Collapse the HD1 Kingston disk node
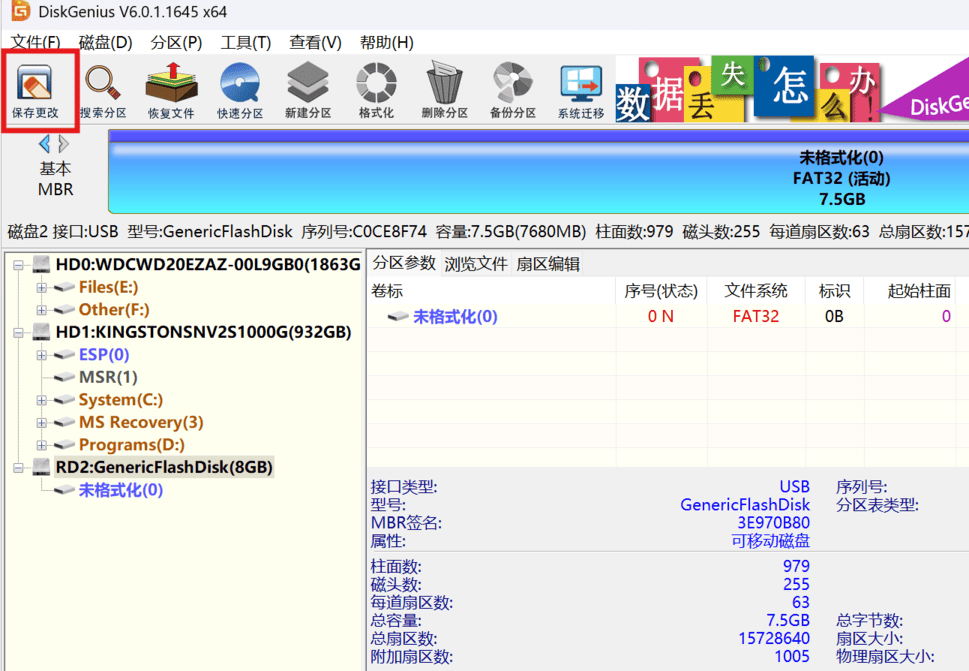 tap(19, 332)
